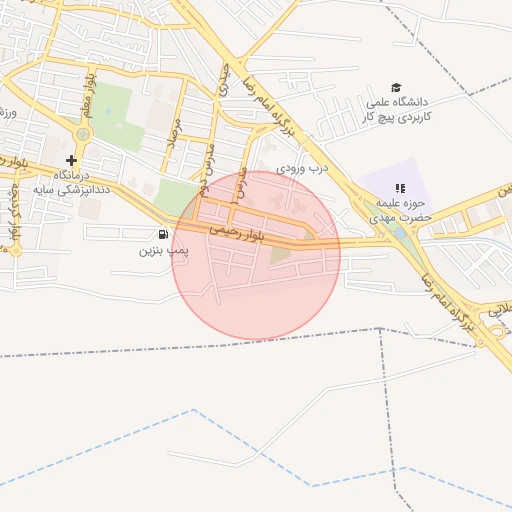Click inside the red shaded circle overlay
Viewport: 512px width, 512px height.
point(256,255)
